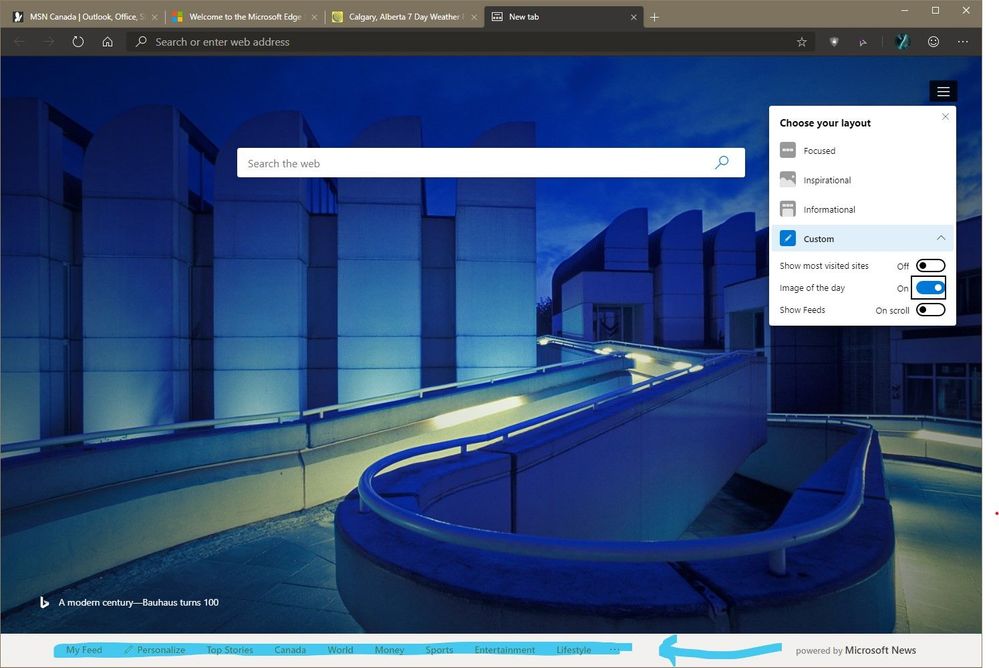The image size is (999, 668).
Task: Turn off Image of the day toggle
Action: click(x=930, y=288)
